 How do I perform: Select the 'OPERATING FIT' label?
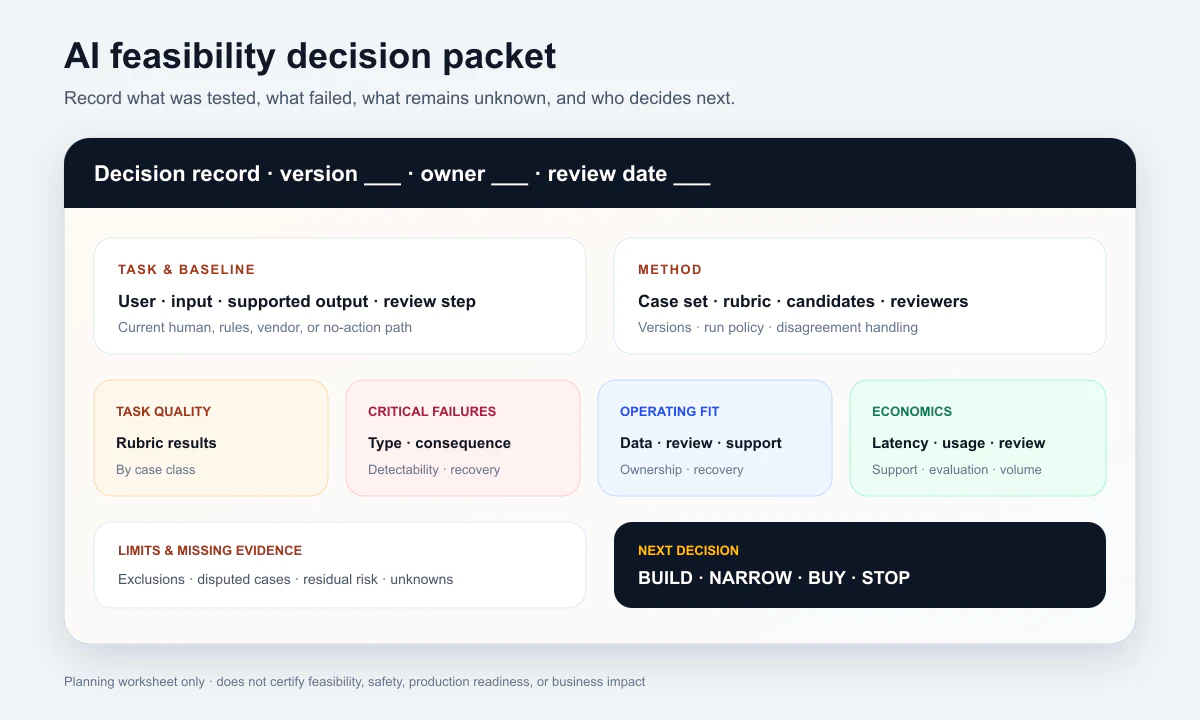click(x=669, y=411)
